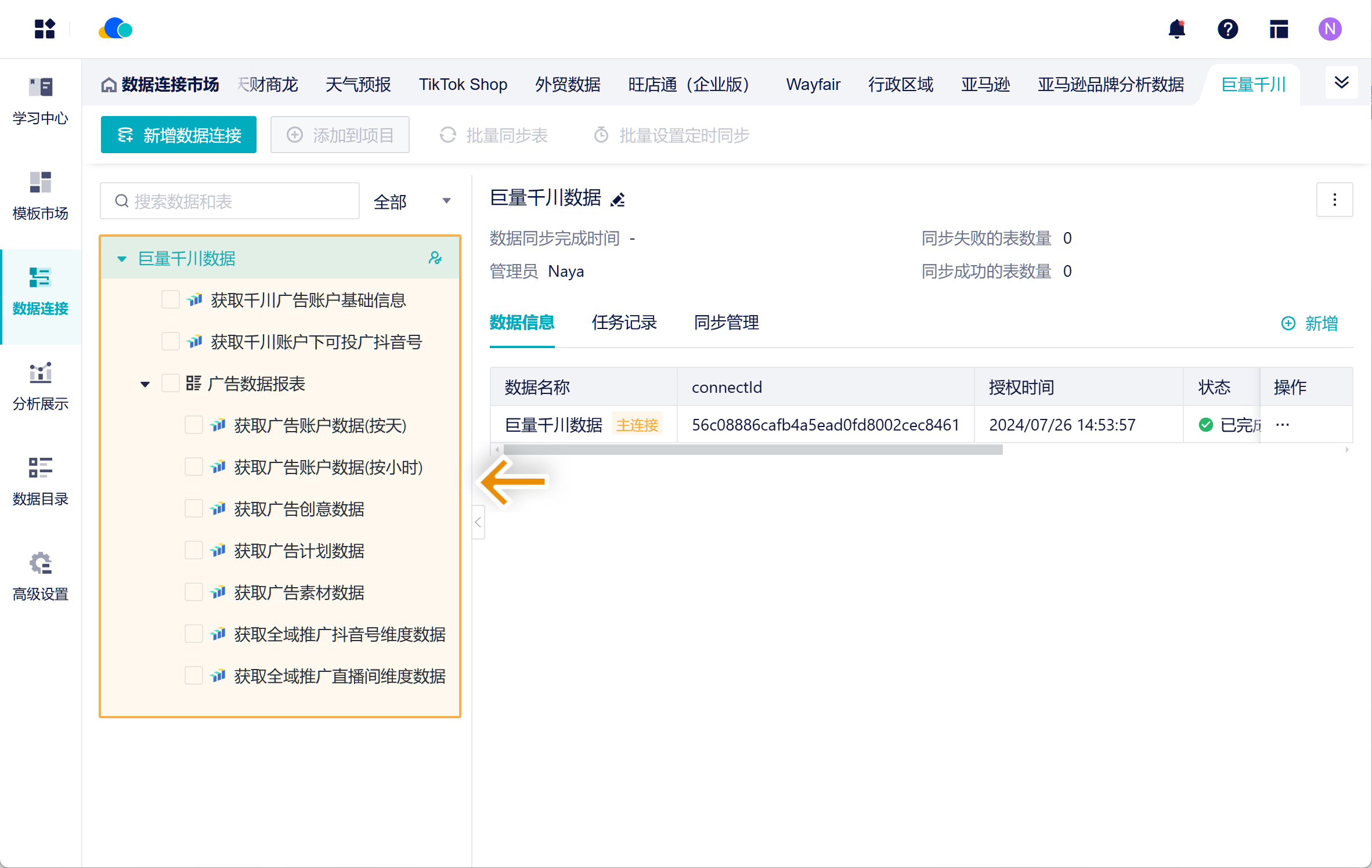
Task: Open the 全部 filter dropdown
Action: click(x=412, y=201)
